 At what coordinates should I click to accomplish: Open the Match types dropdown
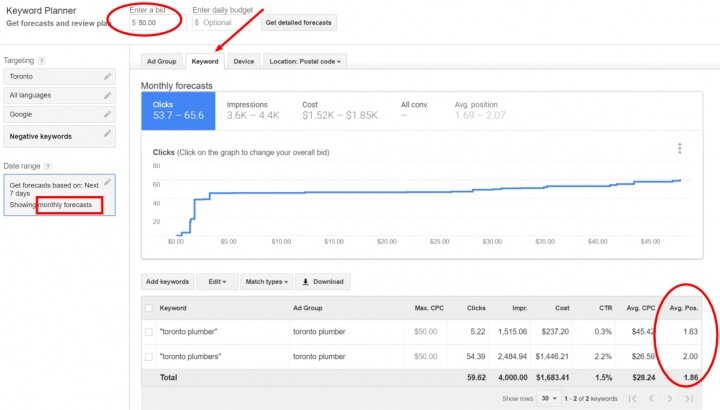(x=266, y=281)
